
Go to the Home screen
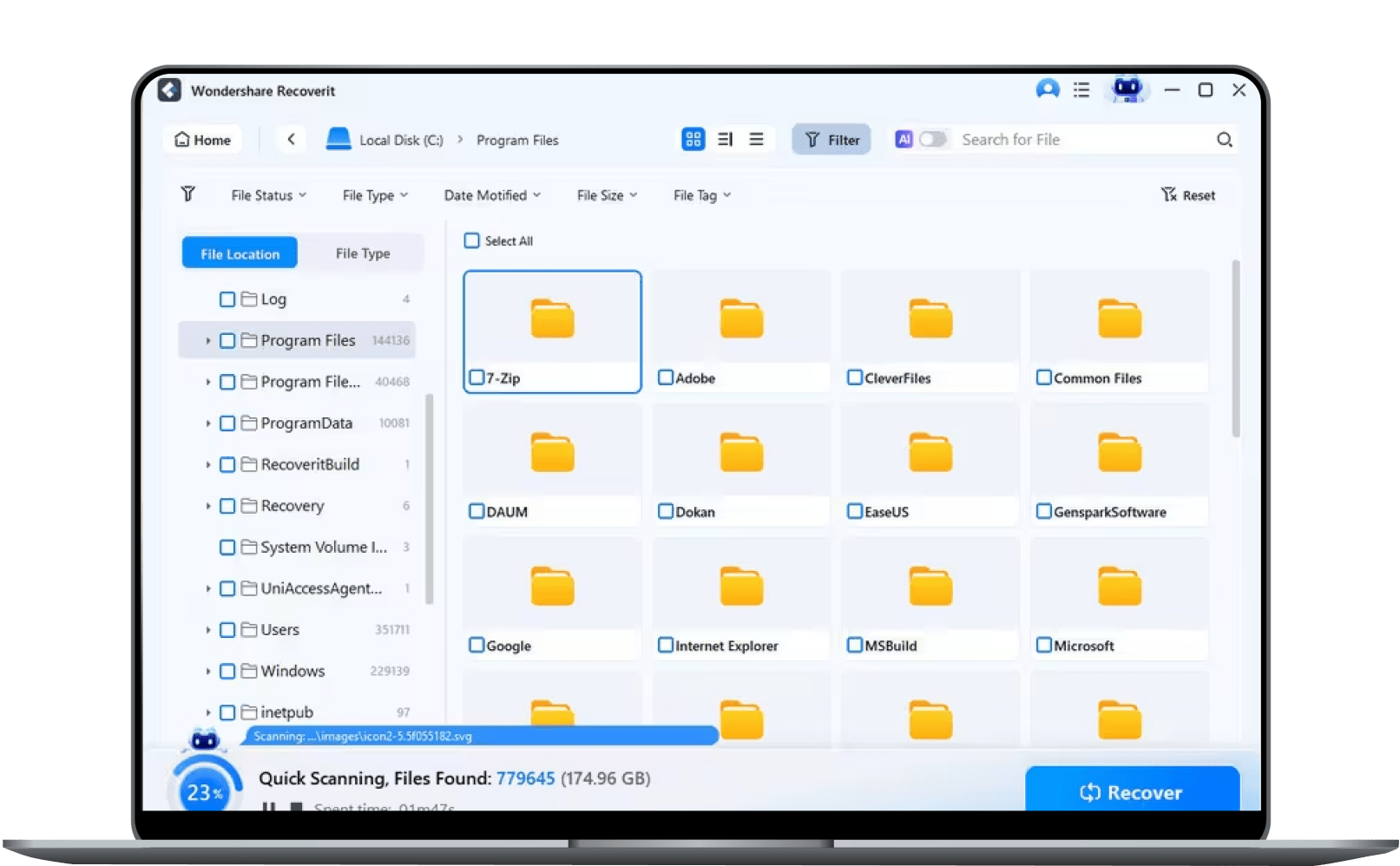203,140
